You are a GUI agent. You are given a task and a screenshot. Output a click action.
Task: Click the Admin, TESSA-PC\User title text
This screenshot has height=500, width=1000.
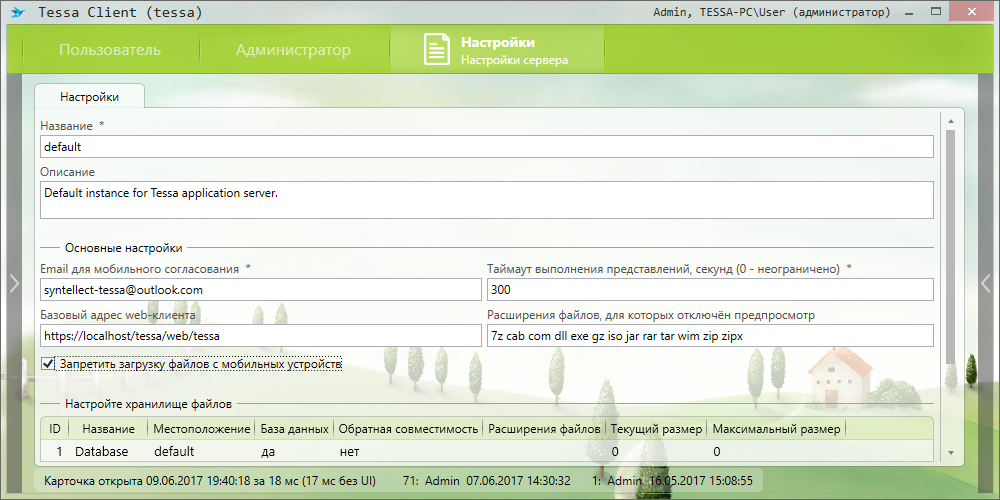point(772,12)
